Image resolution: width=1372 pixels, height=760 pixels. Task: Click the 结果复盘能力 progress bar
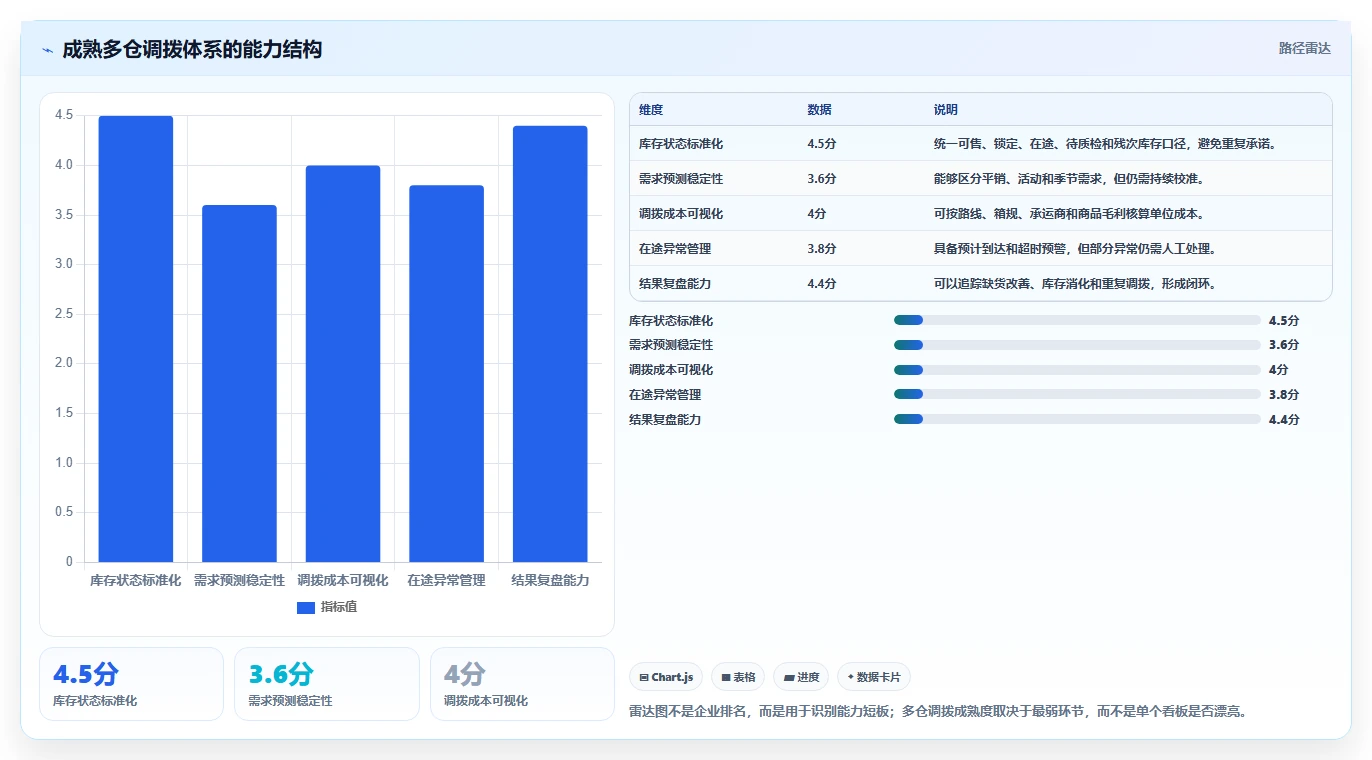pyautogui.click(x=1077, y=419)
